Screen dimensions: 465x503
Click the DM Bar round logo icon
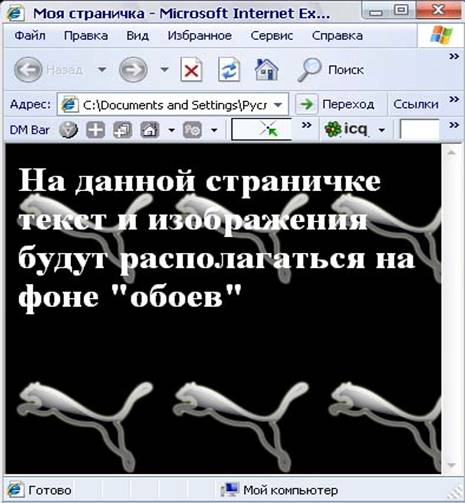[68, 130]
